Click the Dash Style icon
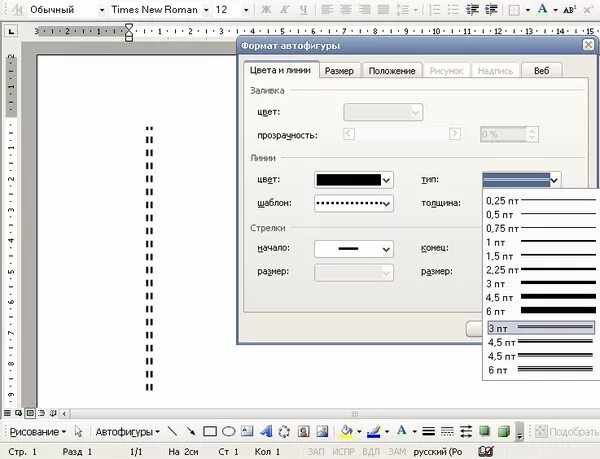 (x=447, y=431)
